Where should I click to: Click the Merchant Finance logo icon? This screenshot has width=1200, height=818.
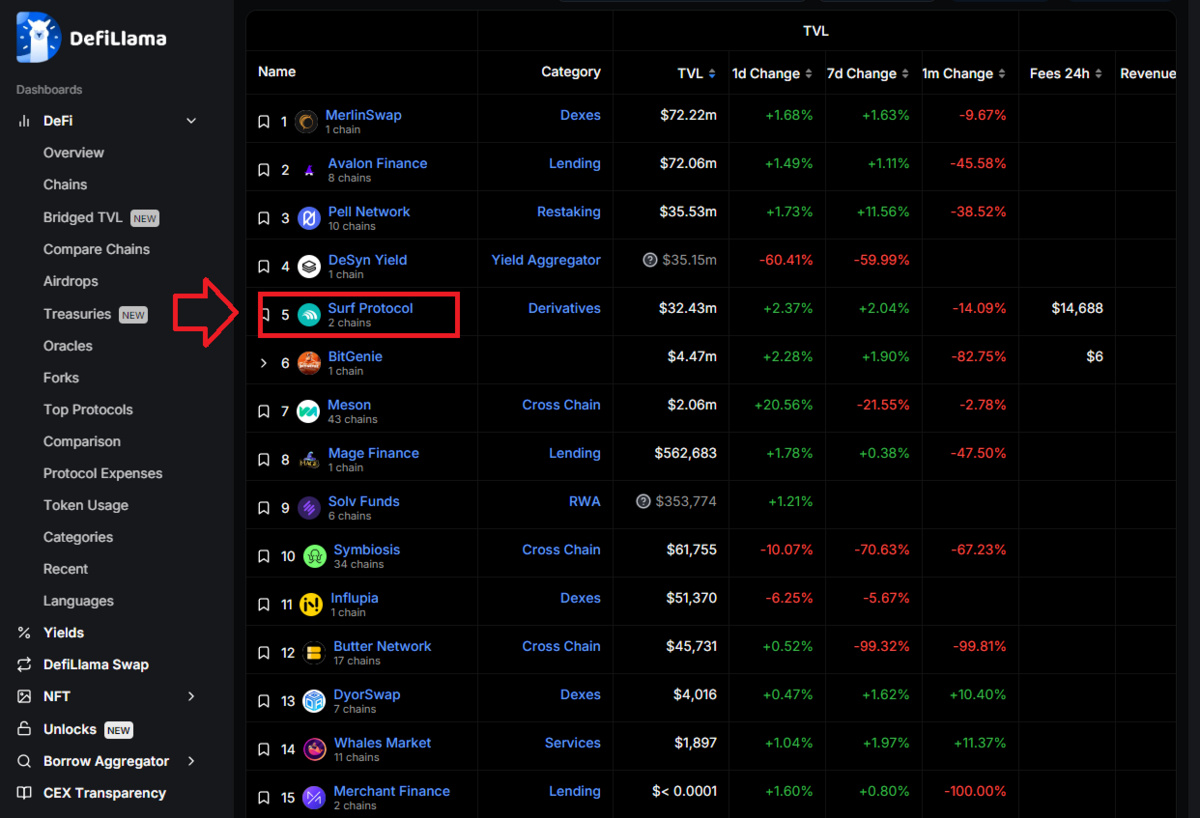[314, 798]
